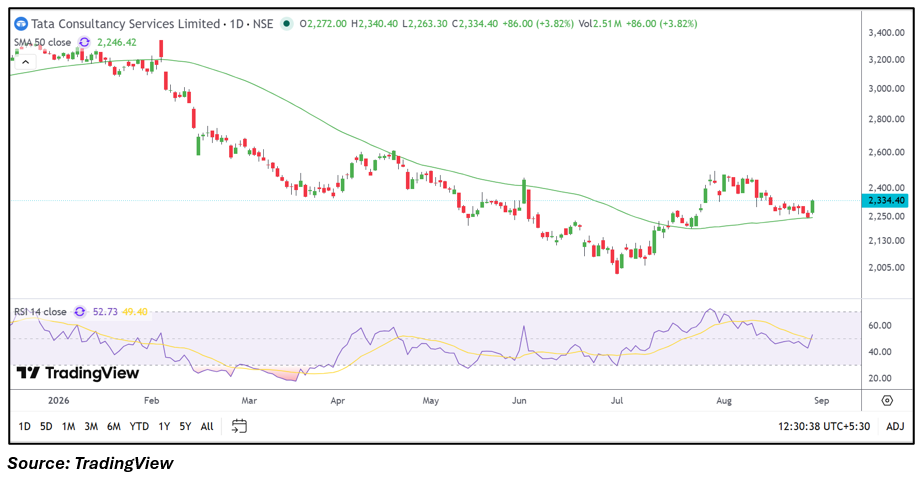Click the Jul label on the time axis

616,401
